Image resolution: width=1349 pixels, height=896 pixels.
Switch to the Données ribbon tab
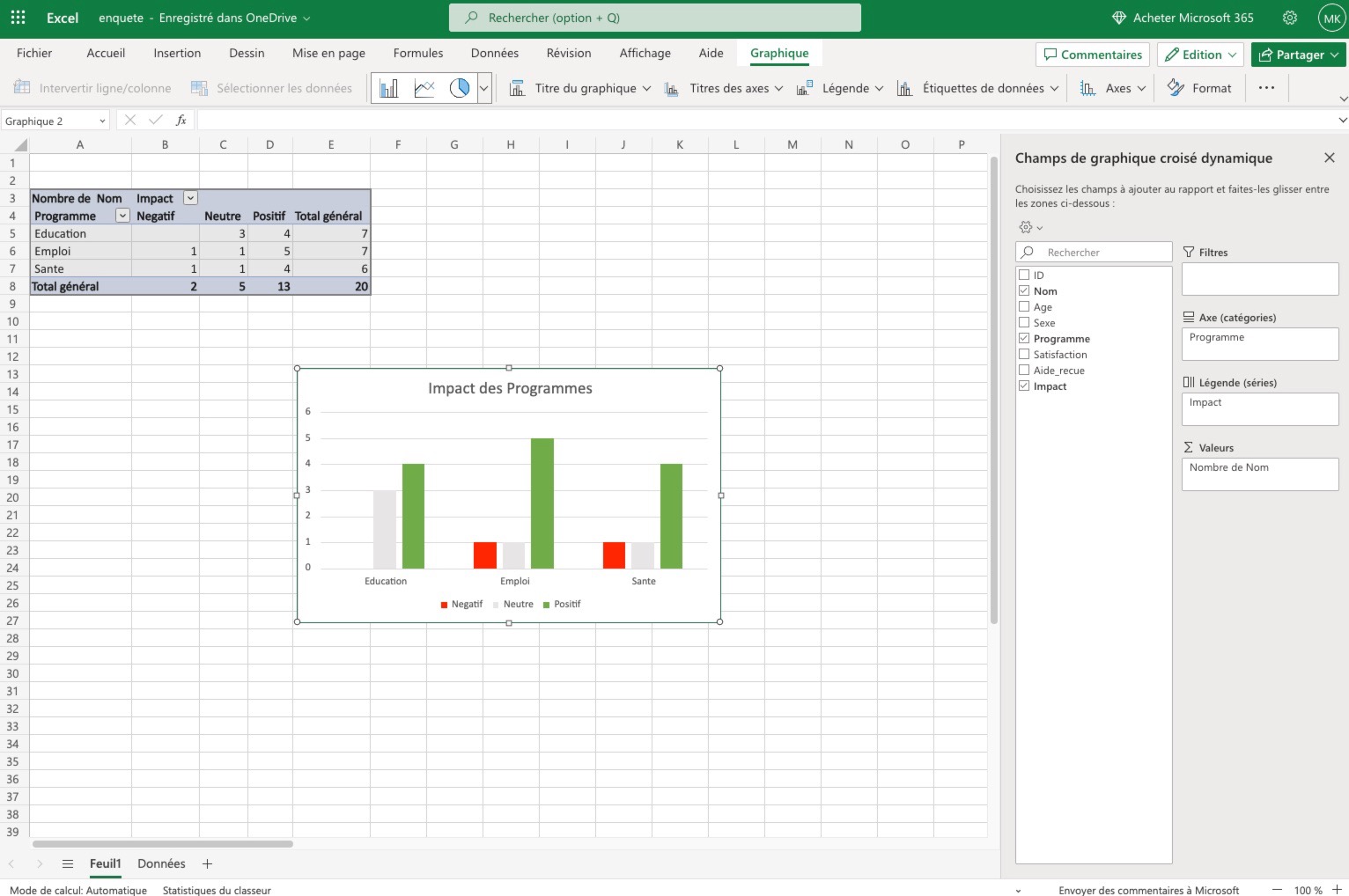coord(495,53)
